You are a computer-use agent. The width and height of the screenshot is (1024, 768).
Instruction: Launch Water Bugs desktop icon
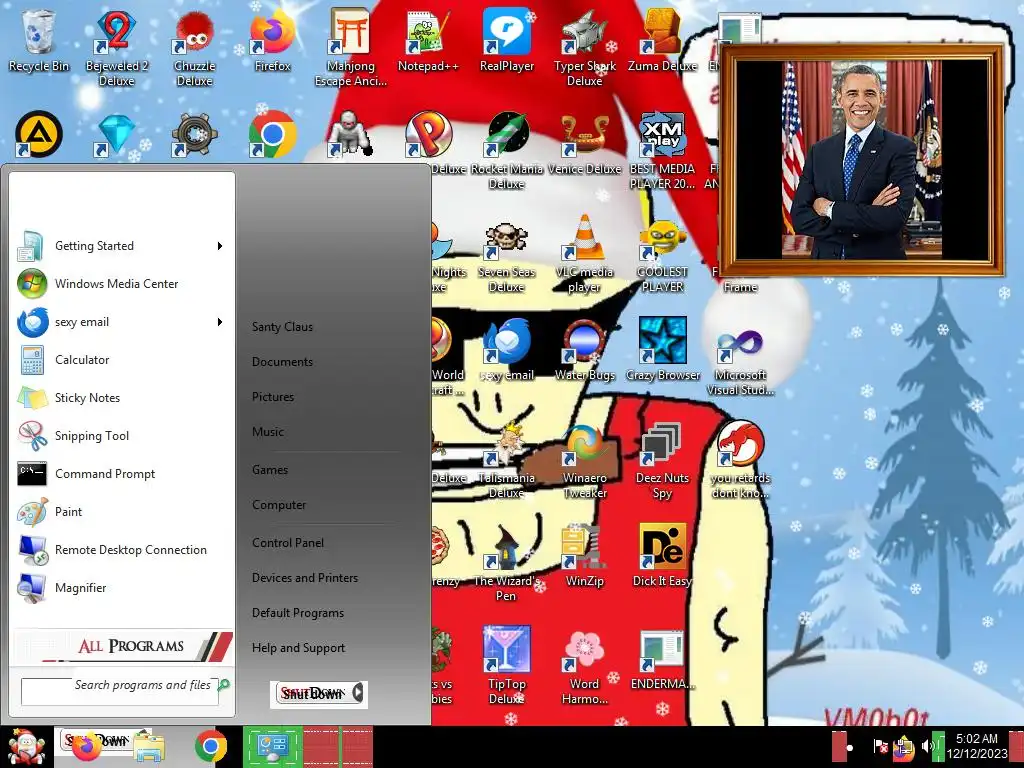[x=584, y=350]
